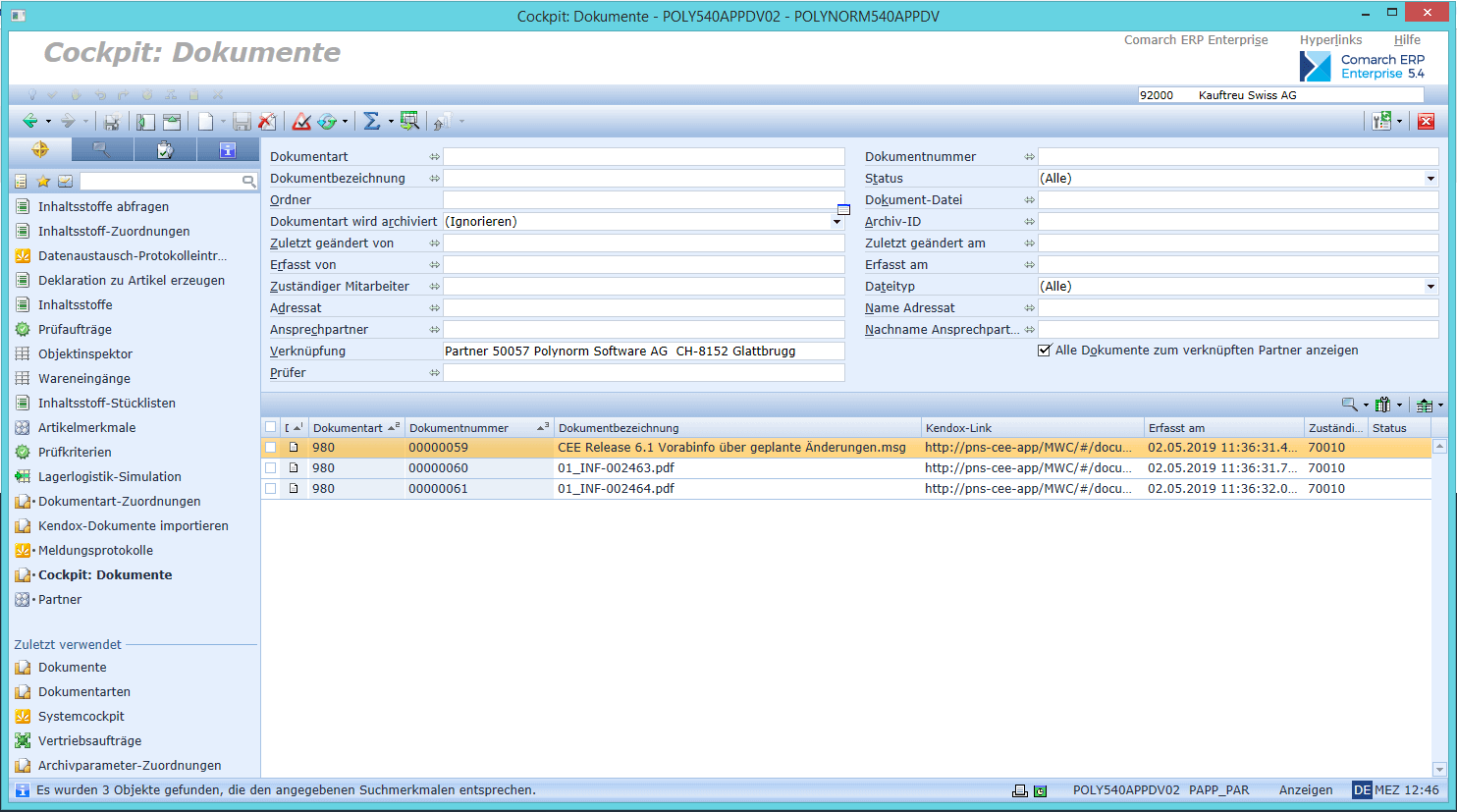Switch to the clipboard tasks tab

[x=165, y=149]
